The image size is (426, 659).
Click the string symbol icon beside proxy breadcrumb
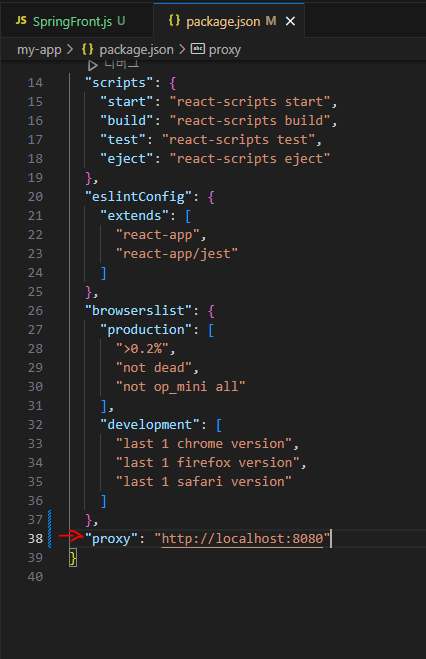pos(197,49)
